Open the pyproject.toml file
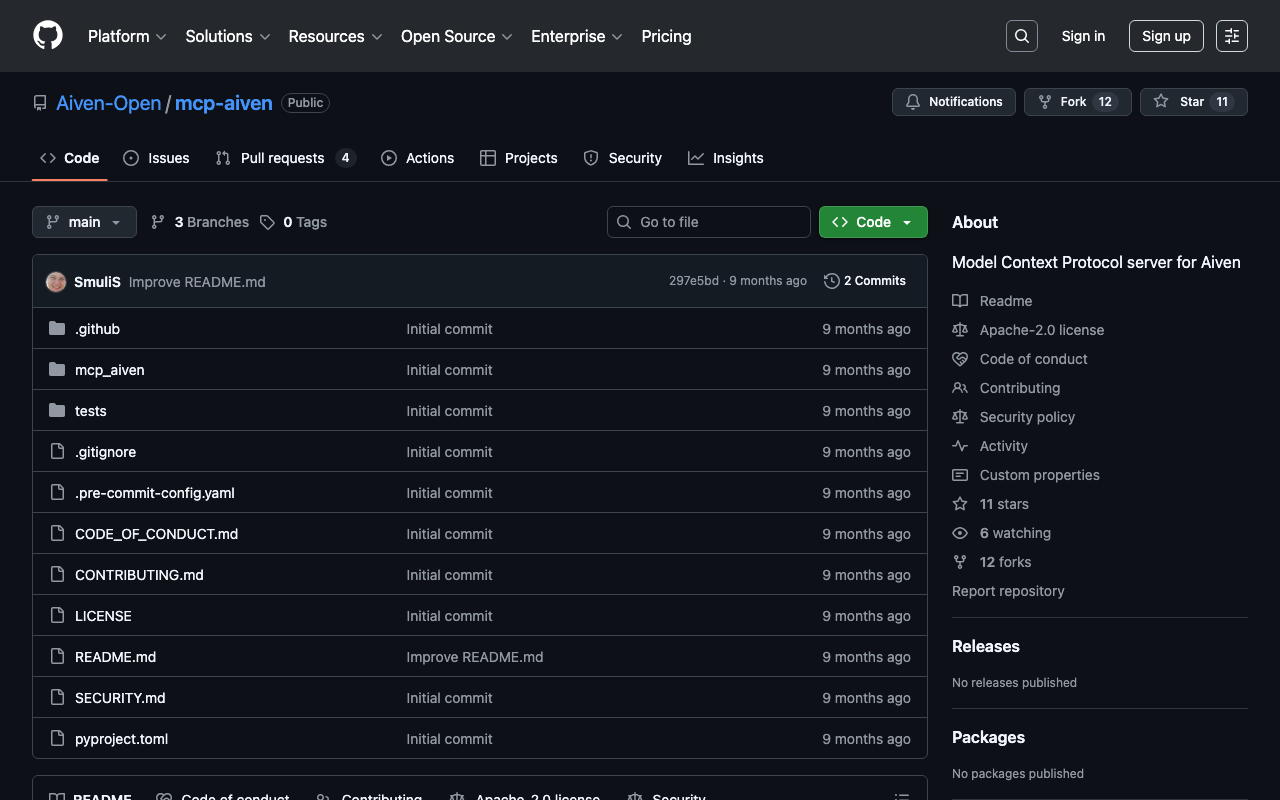The width and height of the screenshot is (1280, 800). click(121, 739)
